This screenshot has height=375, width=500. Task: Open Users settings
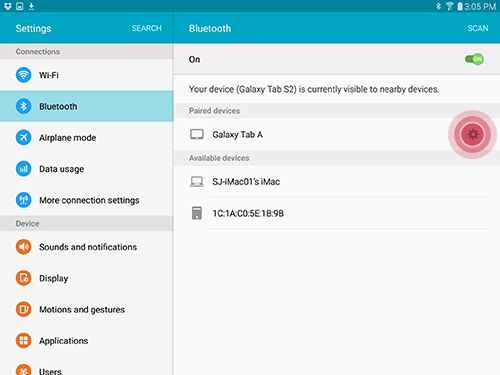pos(87,367)
